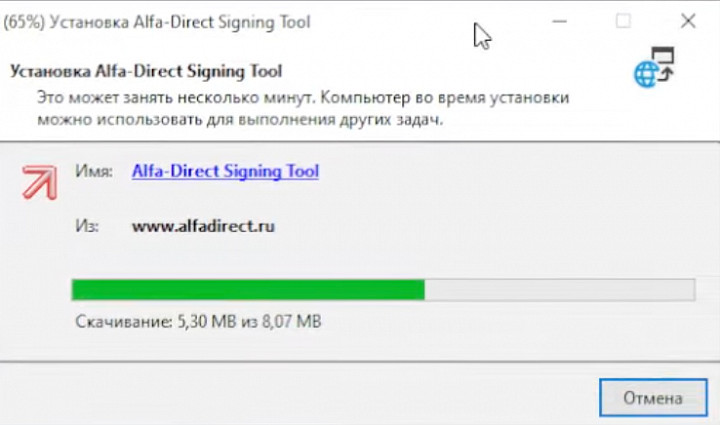The width and height of the screenshot is (720, 425).
Task: Click the bold Установка Alfa-Direct Signing Tool heading
Action: (146, 72)
